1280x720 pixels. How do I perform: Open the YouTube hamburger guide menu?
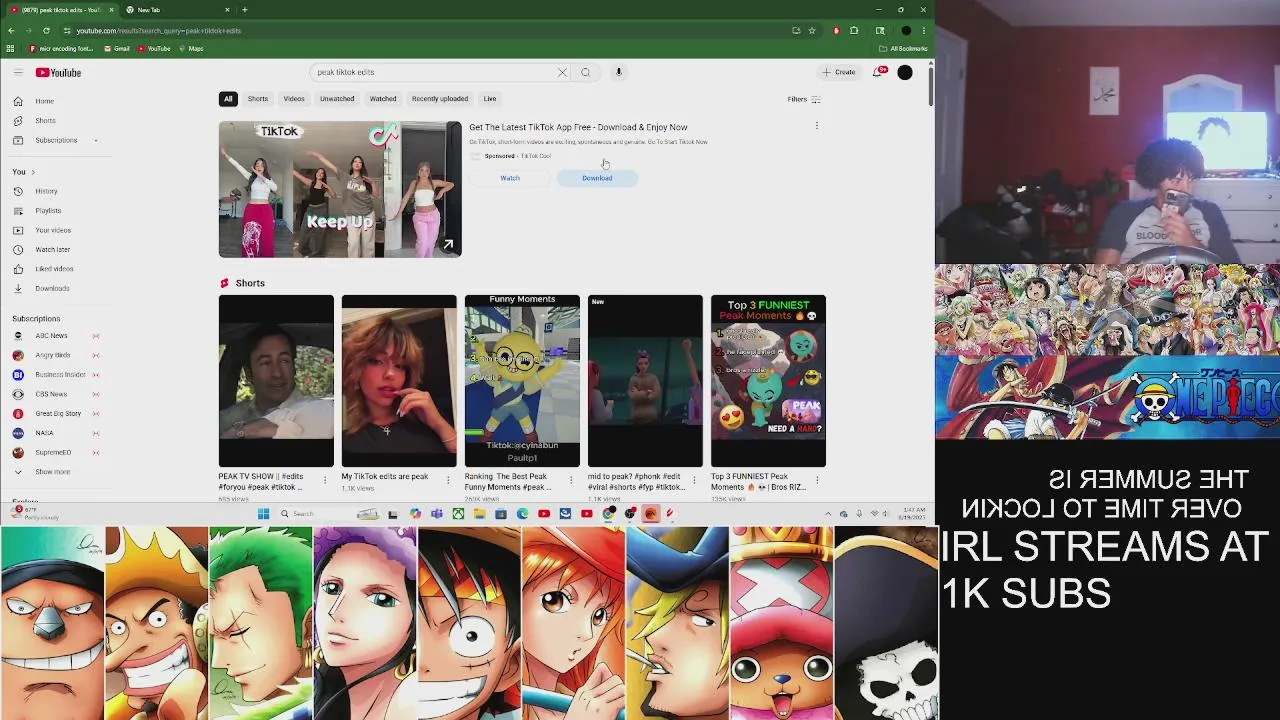coord(18,72)
